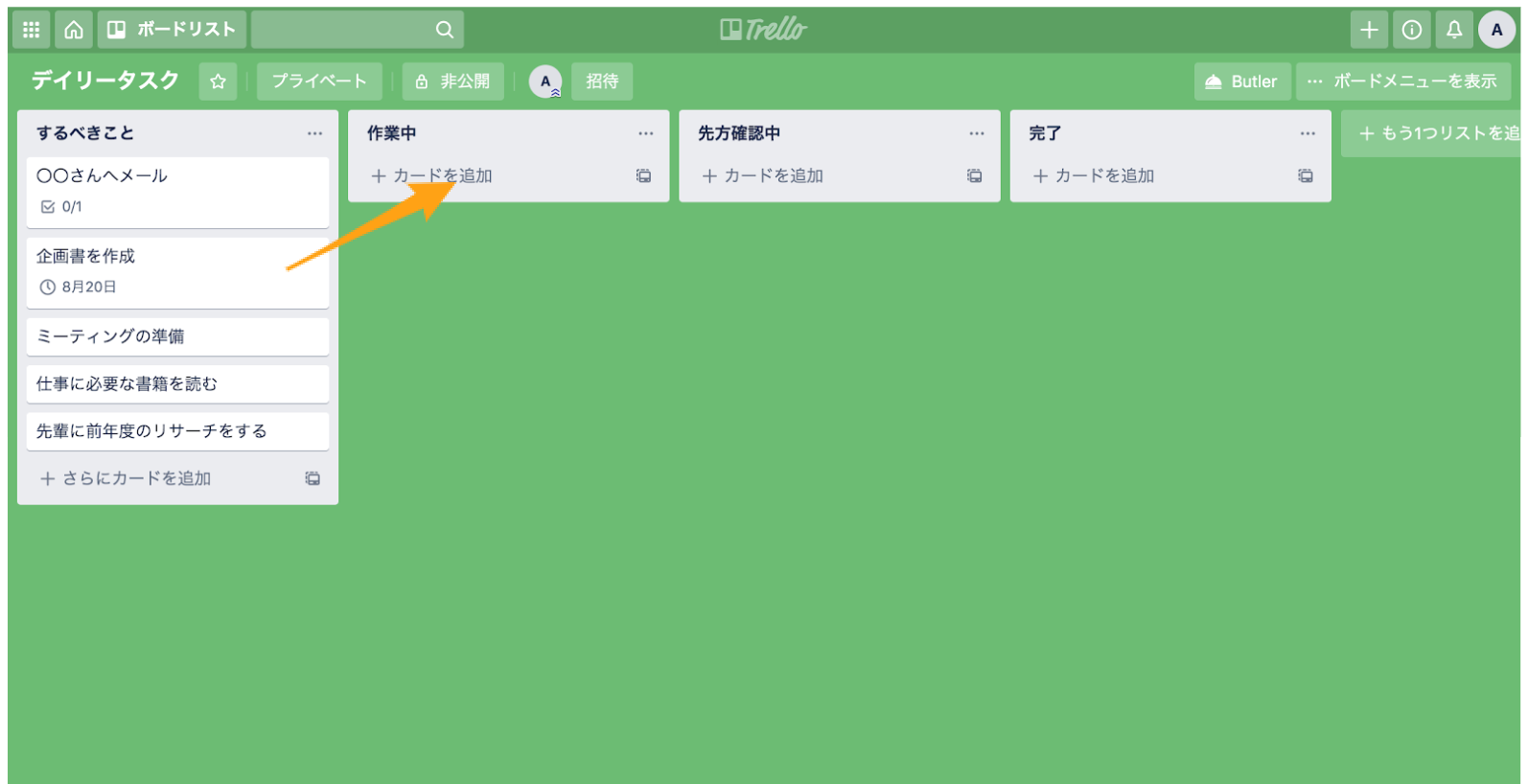The image size is (1528, 784).
Task: Open the ミーティングの準備 card
Action: [177, 336]
